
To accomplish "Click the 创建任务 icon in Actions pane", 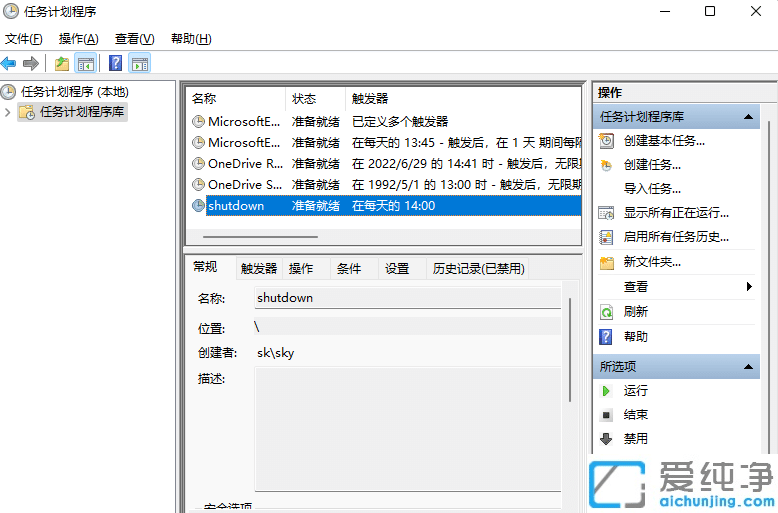I will click(606, 165).
